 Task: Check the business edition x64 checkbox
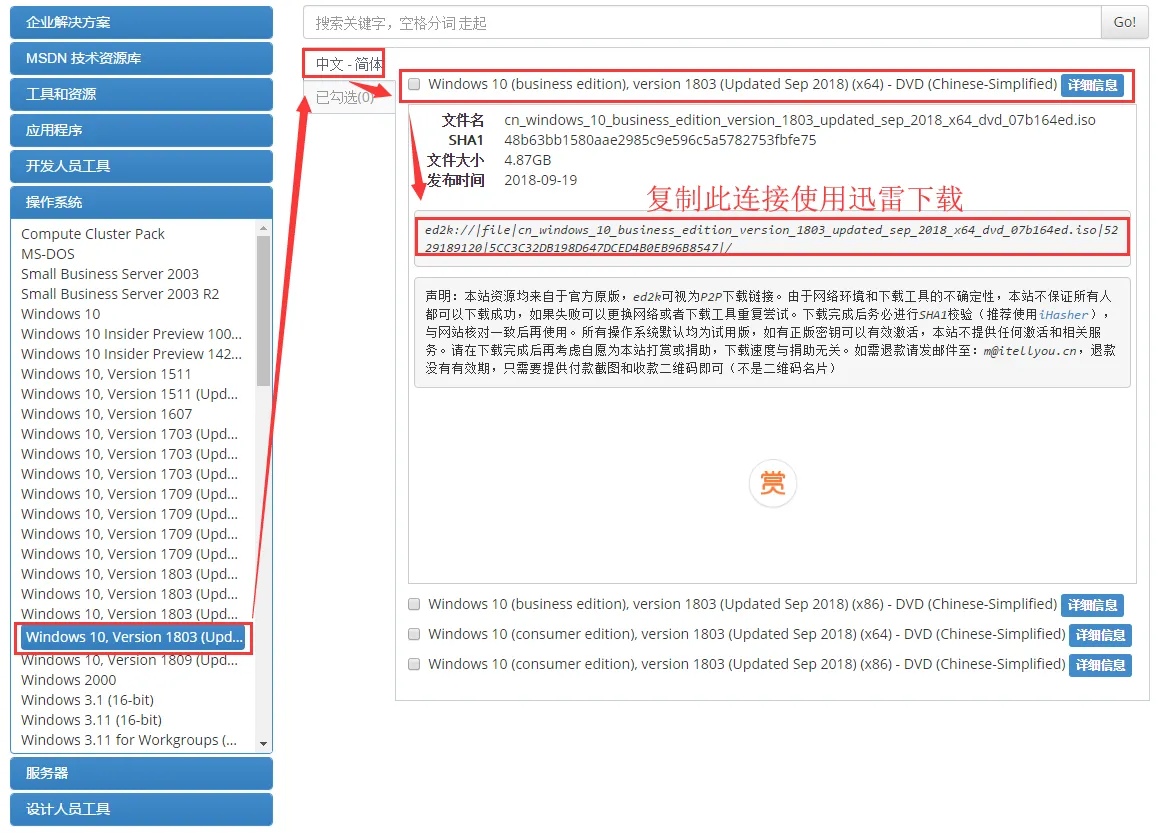click(x=415, y=85)
